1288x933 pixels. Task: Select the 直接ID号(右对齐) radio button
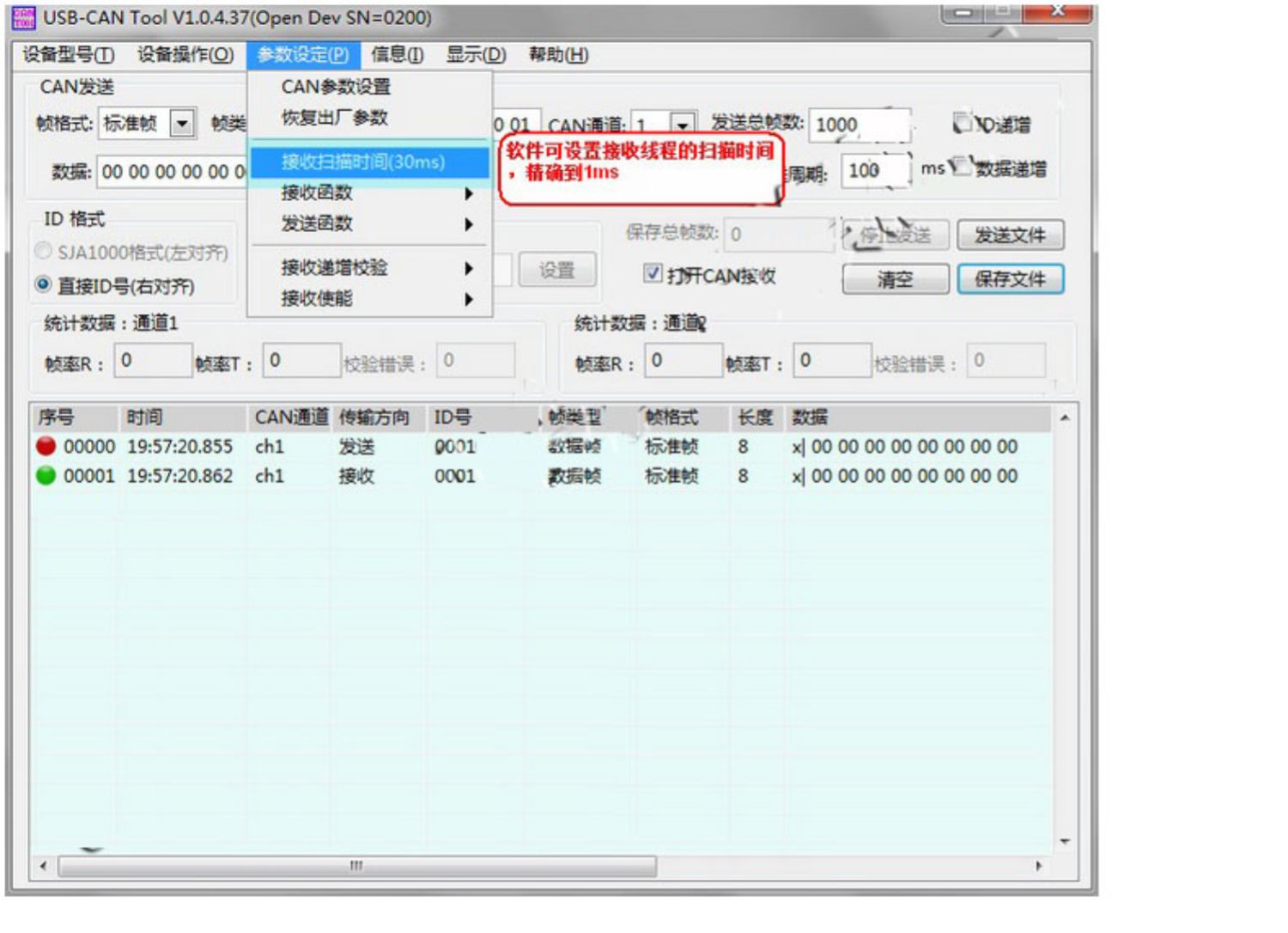43,284
